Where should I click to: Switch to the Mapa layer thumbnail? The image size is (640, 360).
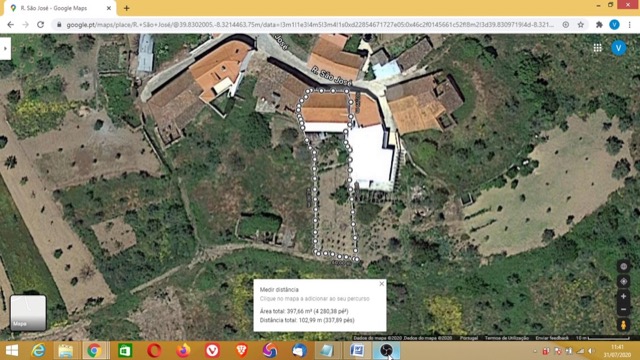(28, 313)
